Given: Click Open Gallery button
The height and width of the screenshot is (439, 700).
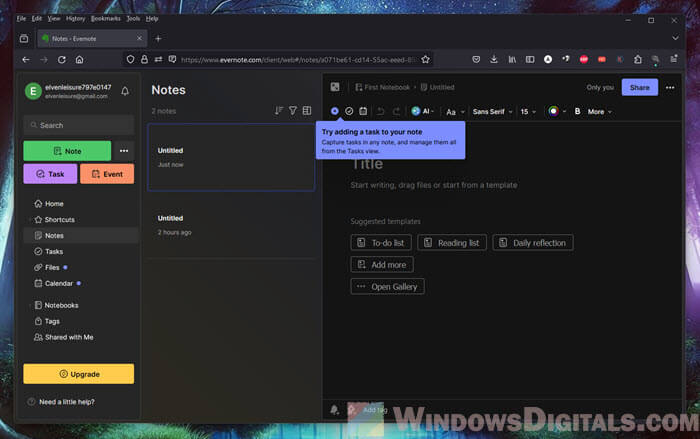Looking at the screenshot, I should tap(388, 286).
